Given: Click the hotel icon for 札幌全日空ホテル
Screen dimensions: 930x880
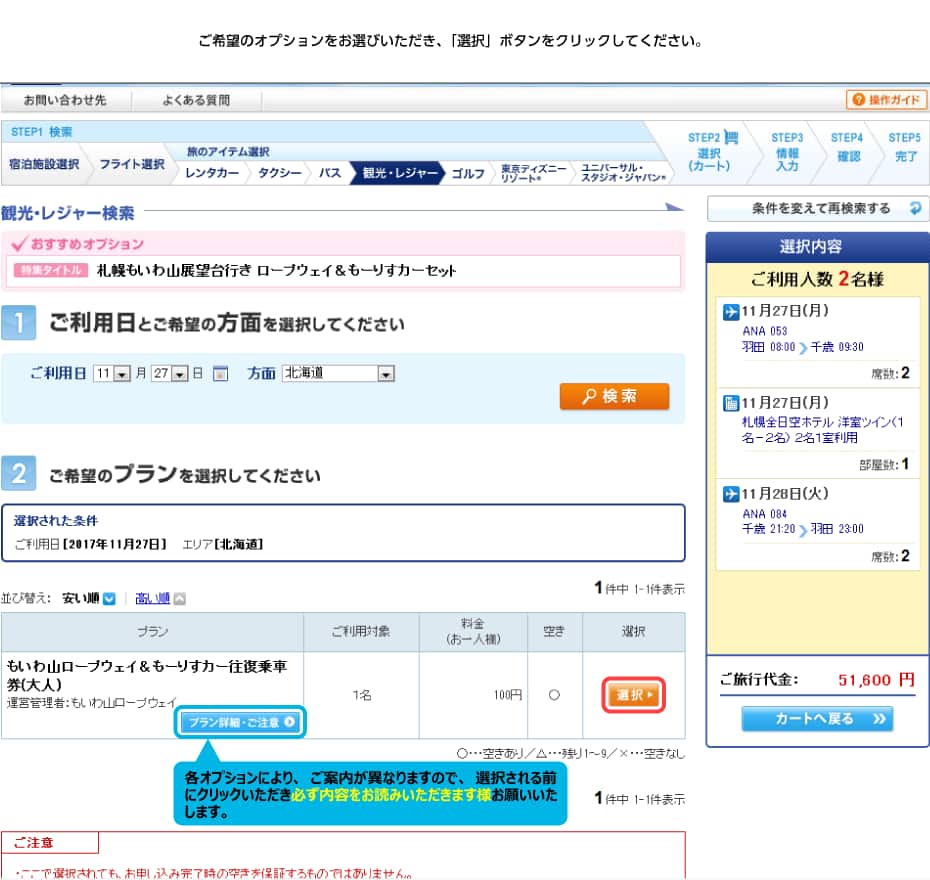Looking at the screenshot, I should point(731,403).
